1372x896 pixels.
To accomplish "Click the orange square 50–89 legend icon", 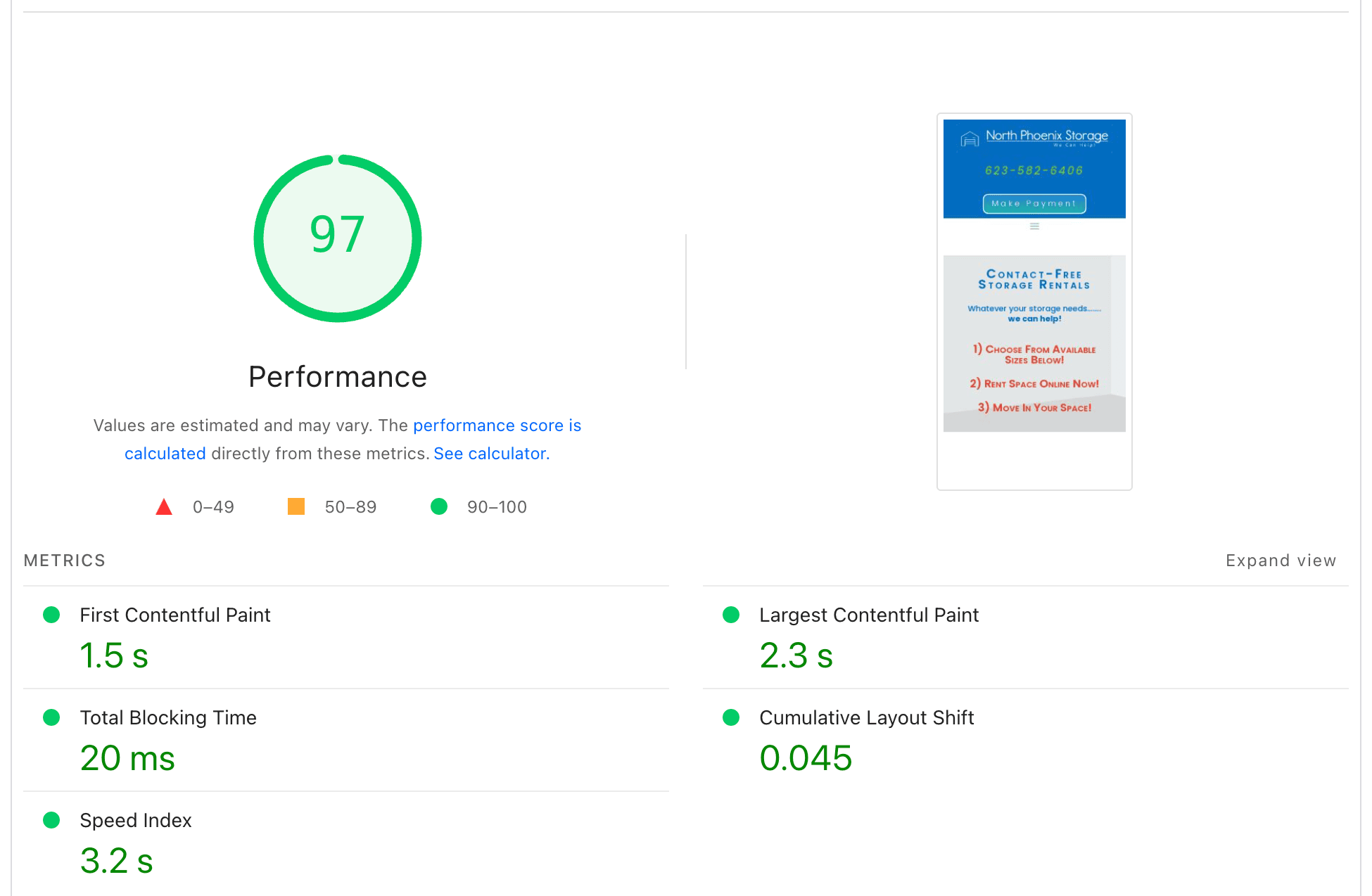I will pyautogui.click(x=296, y=506).
